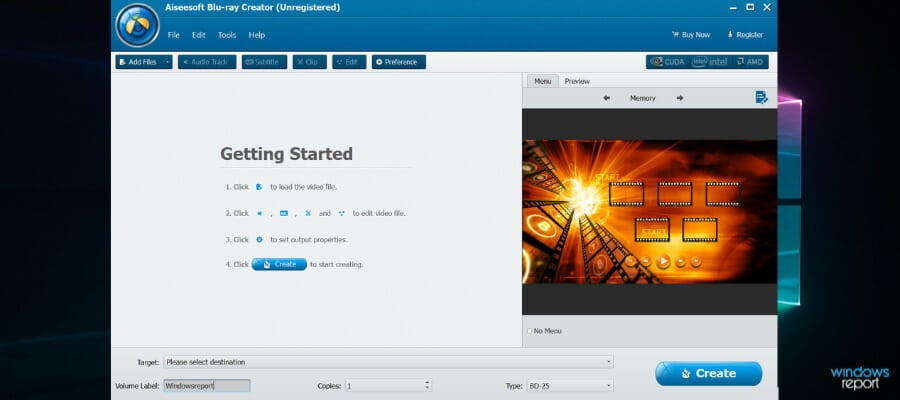Image resolution: width=900 pixels, height=400 pixels.
Task: Open the Target destination dropdown
Action: [x=389, y=362]
